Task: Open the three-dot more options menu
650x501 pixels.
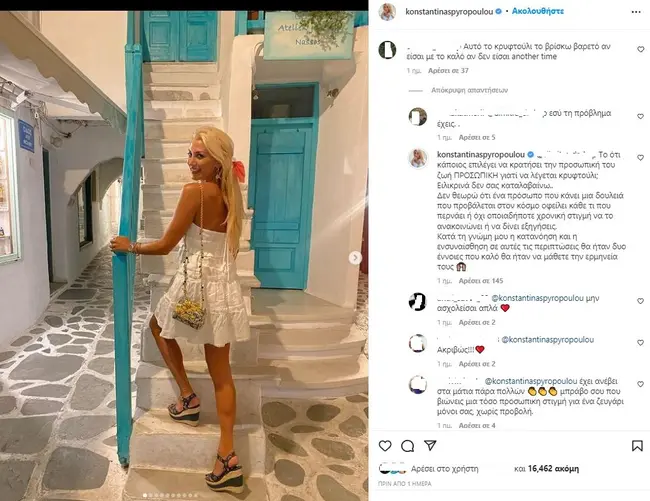Action: pyautogui.click(x=636, y=12)
